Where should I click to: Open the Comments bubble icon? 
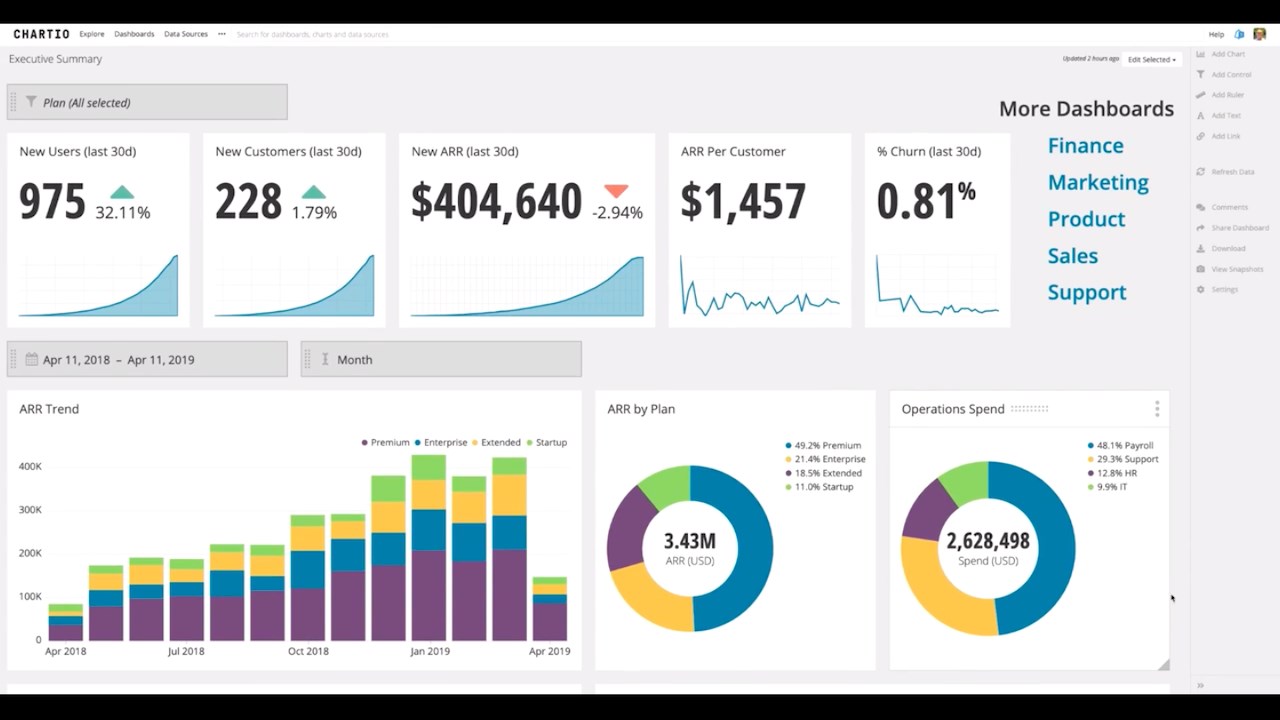[1201, 207]
